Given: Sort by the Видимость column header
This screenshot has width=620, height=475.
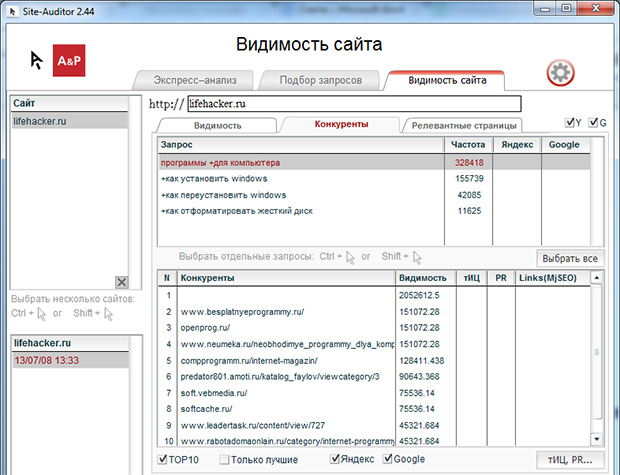Looking at the screenshot, I should tap(426, 278).
